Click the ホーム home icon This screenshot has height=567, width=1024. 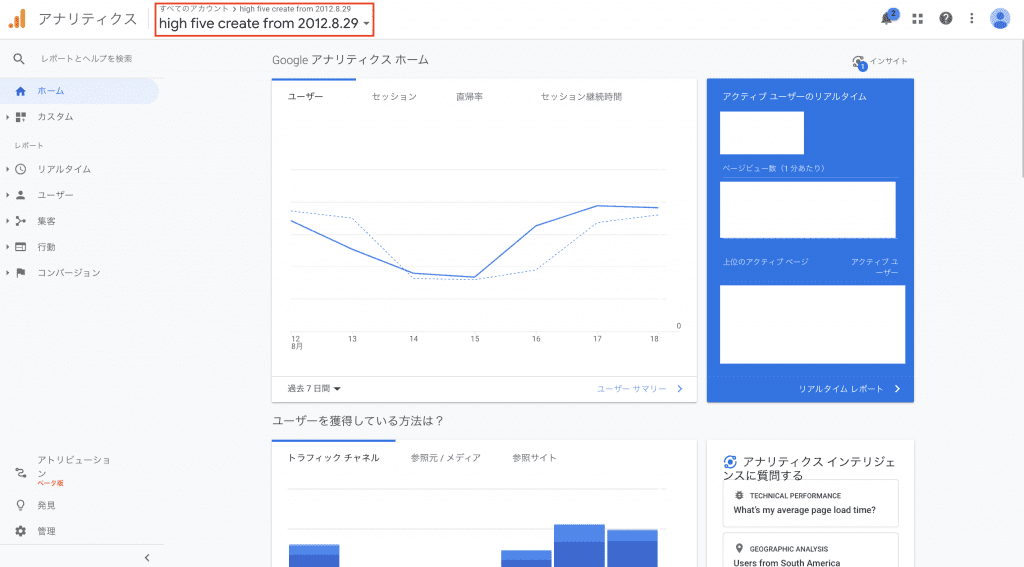(20, 91)
